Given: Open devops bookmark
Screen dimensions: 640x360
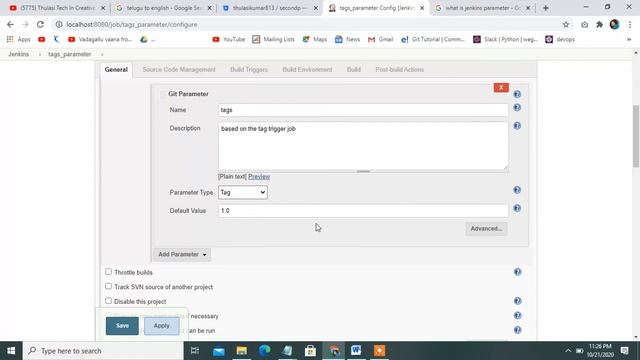Looking at the screenshot, I should 560,40.
